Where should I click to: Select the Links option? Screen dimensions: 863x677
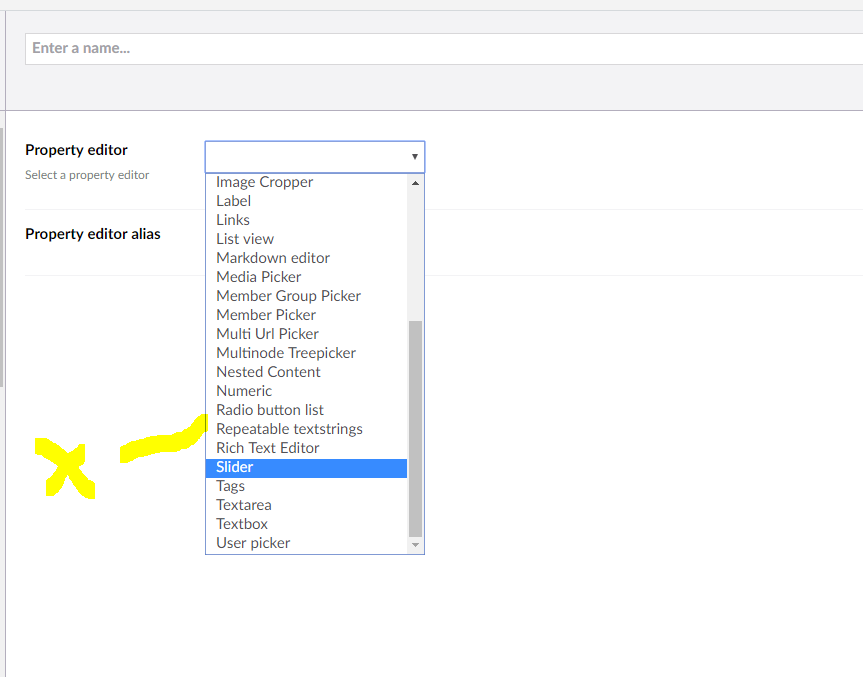(x=307, y=220)
